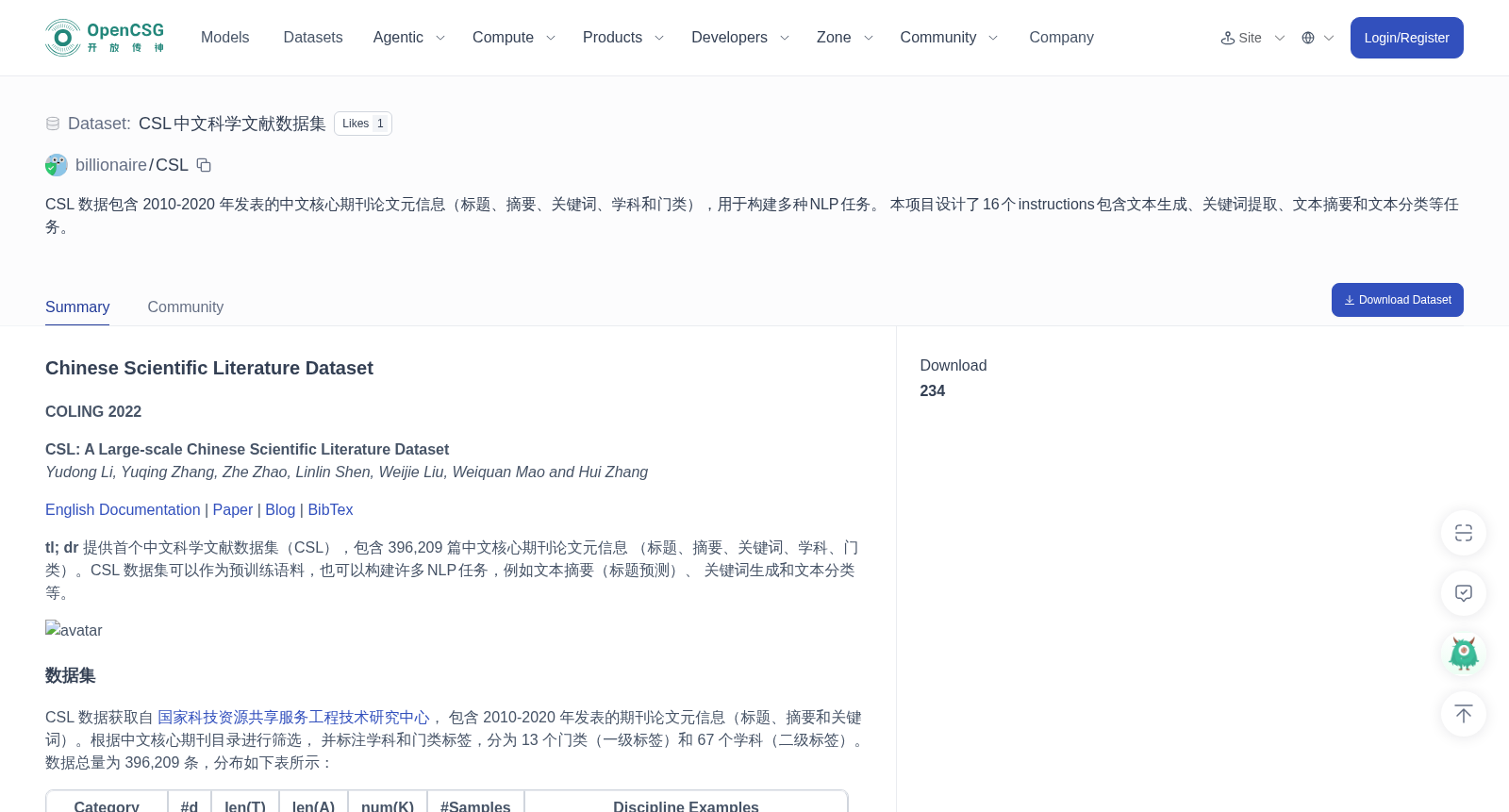Switch to the Community tab
Image resolution: width=1509 pixels, height=812 pixels.
[186, 307]
